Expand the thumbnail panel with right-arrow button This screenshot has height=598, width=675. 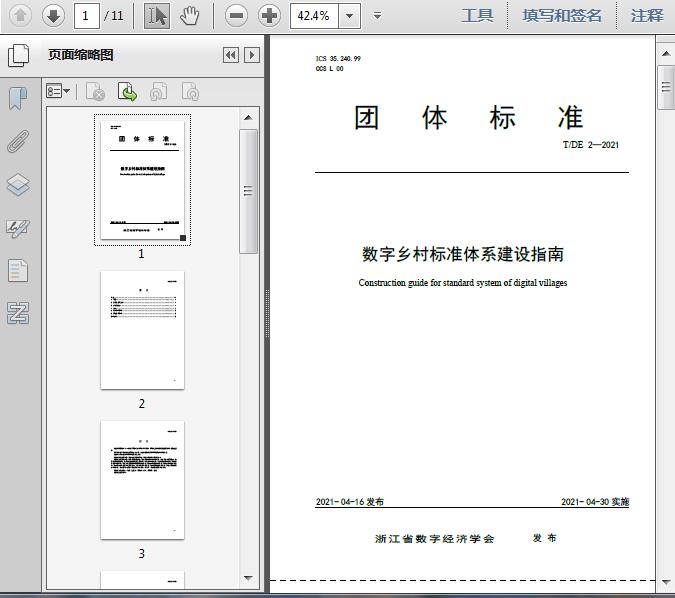tap(252, 55)
